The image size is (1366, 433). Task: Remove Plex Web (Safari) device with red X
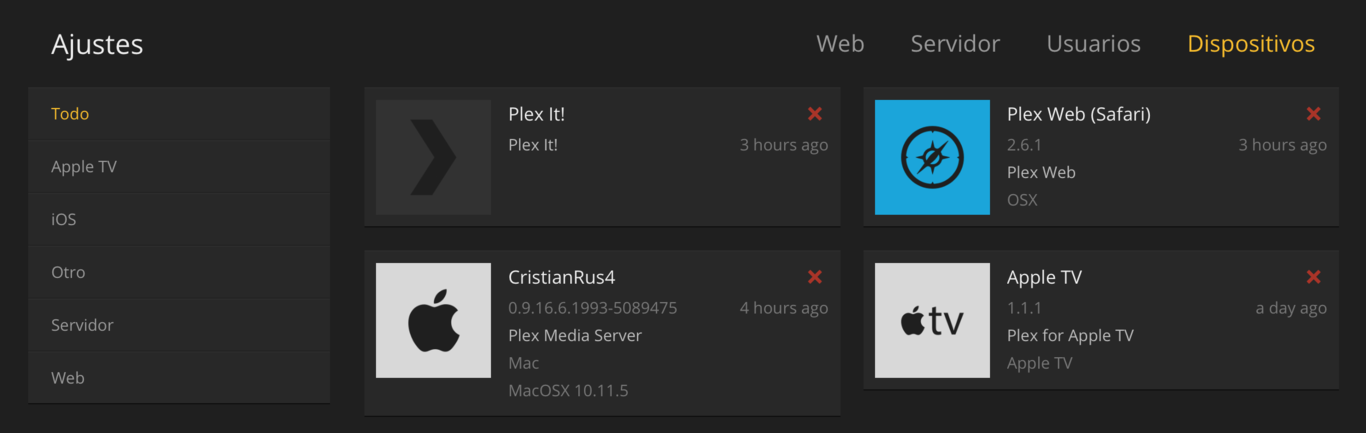pyautogui.click(x=1314, y=114)
